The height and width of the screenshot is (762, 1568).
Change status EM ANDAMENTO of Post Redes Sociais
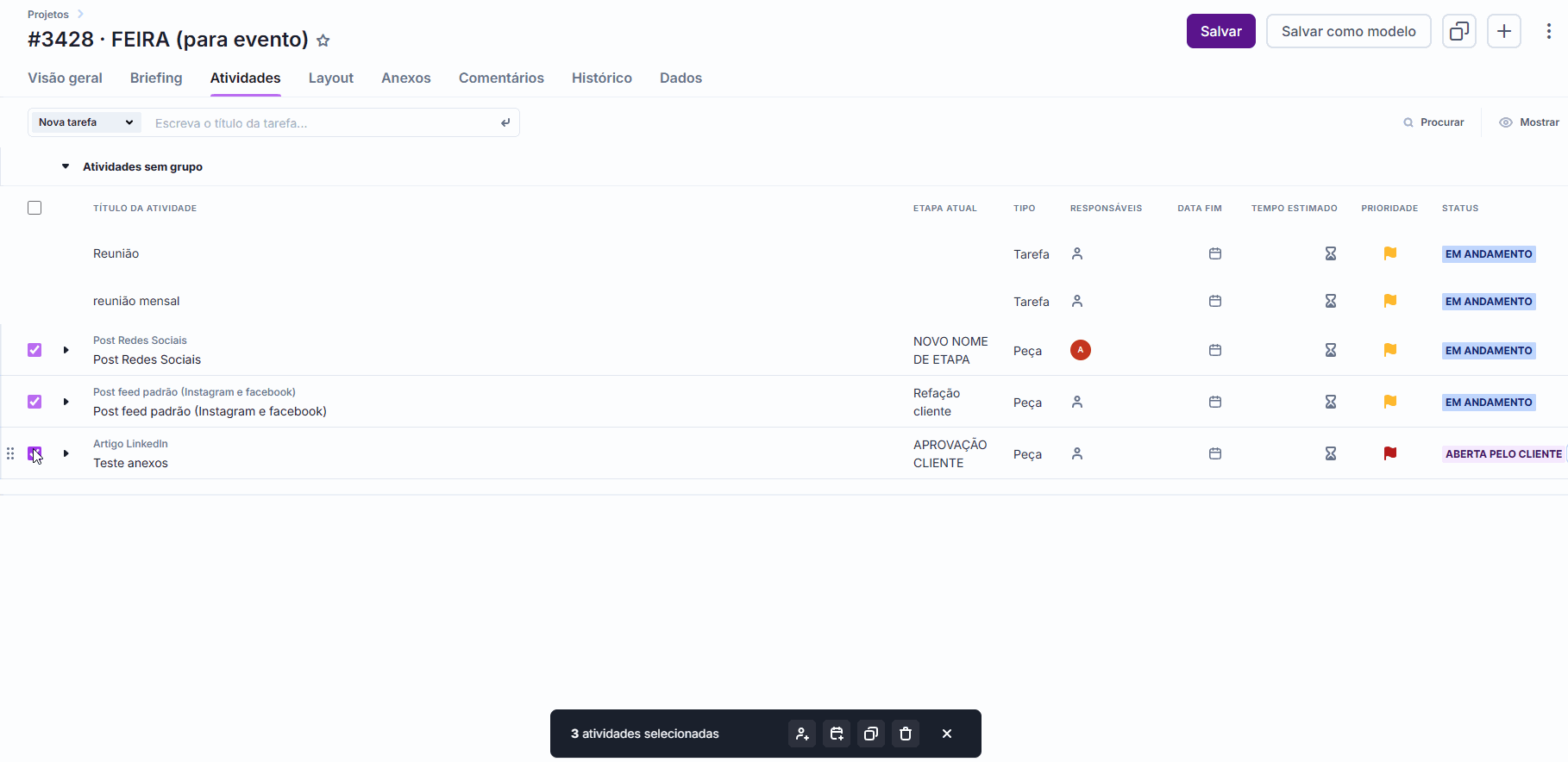[1489, 351]
